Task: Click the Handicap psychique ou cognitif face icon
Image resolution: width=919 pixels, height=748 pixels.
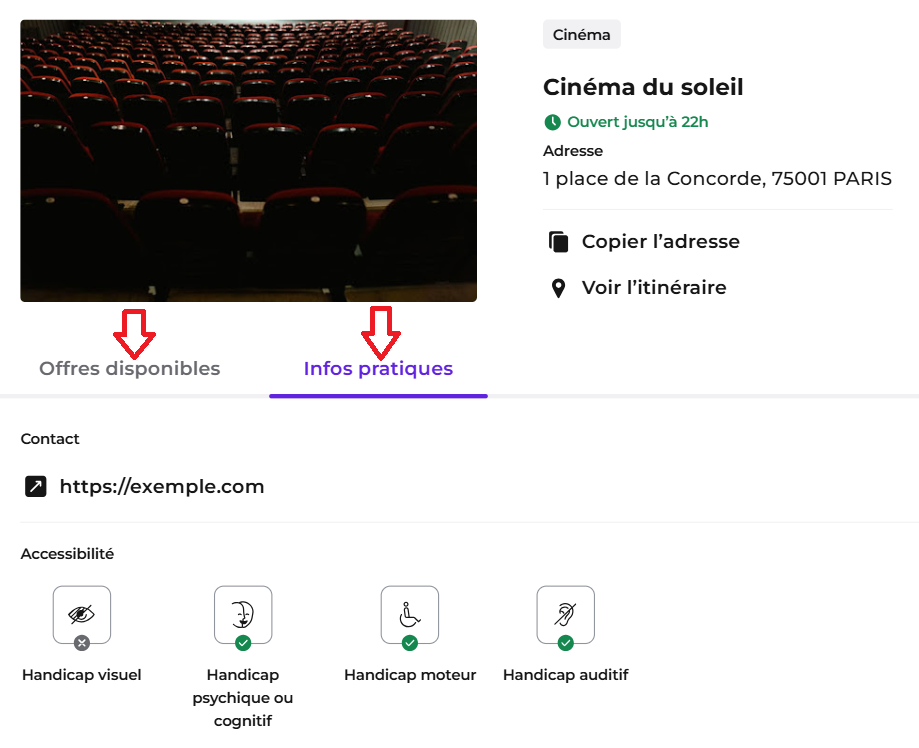Action: pos(243,614)
